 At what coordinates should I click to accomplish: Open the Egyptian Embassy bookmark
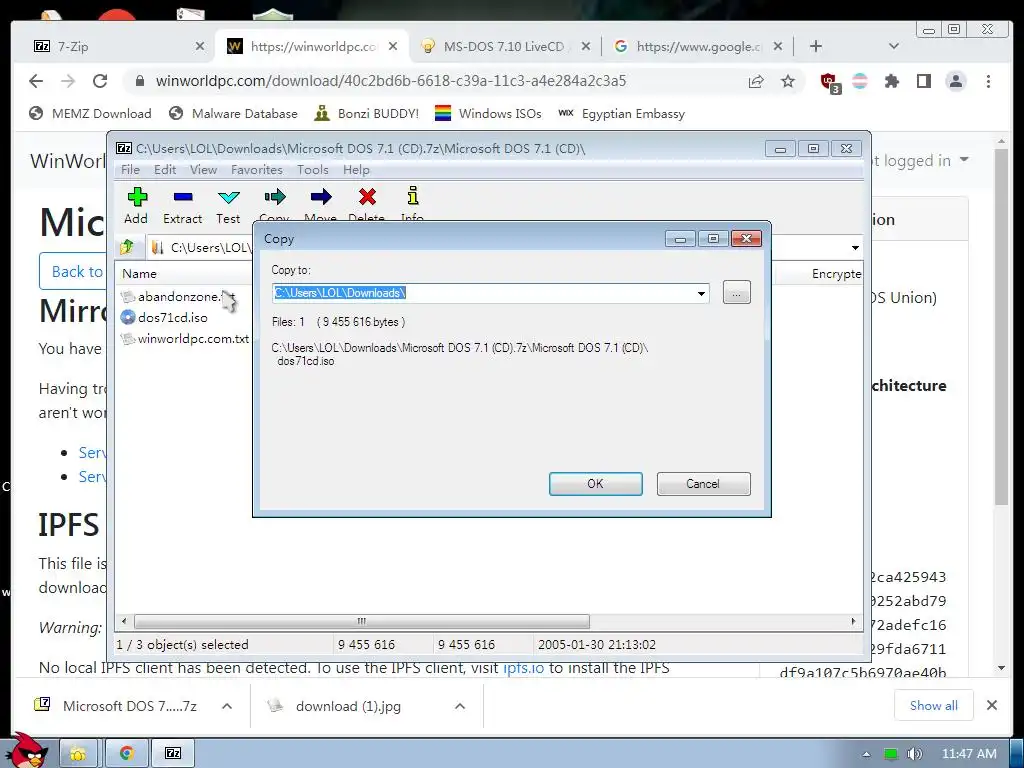point(621,114)
